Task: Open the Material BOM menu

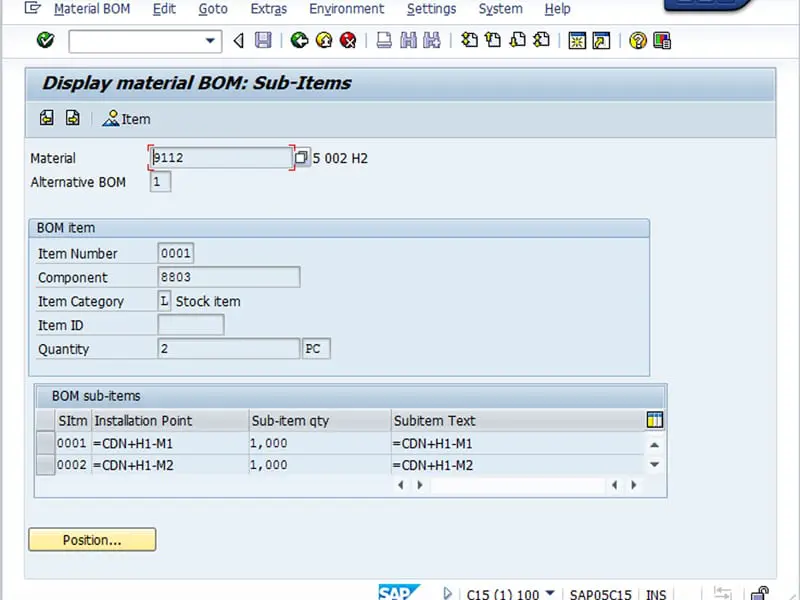Action: (x=91, y=9)
